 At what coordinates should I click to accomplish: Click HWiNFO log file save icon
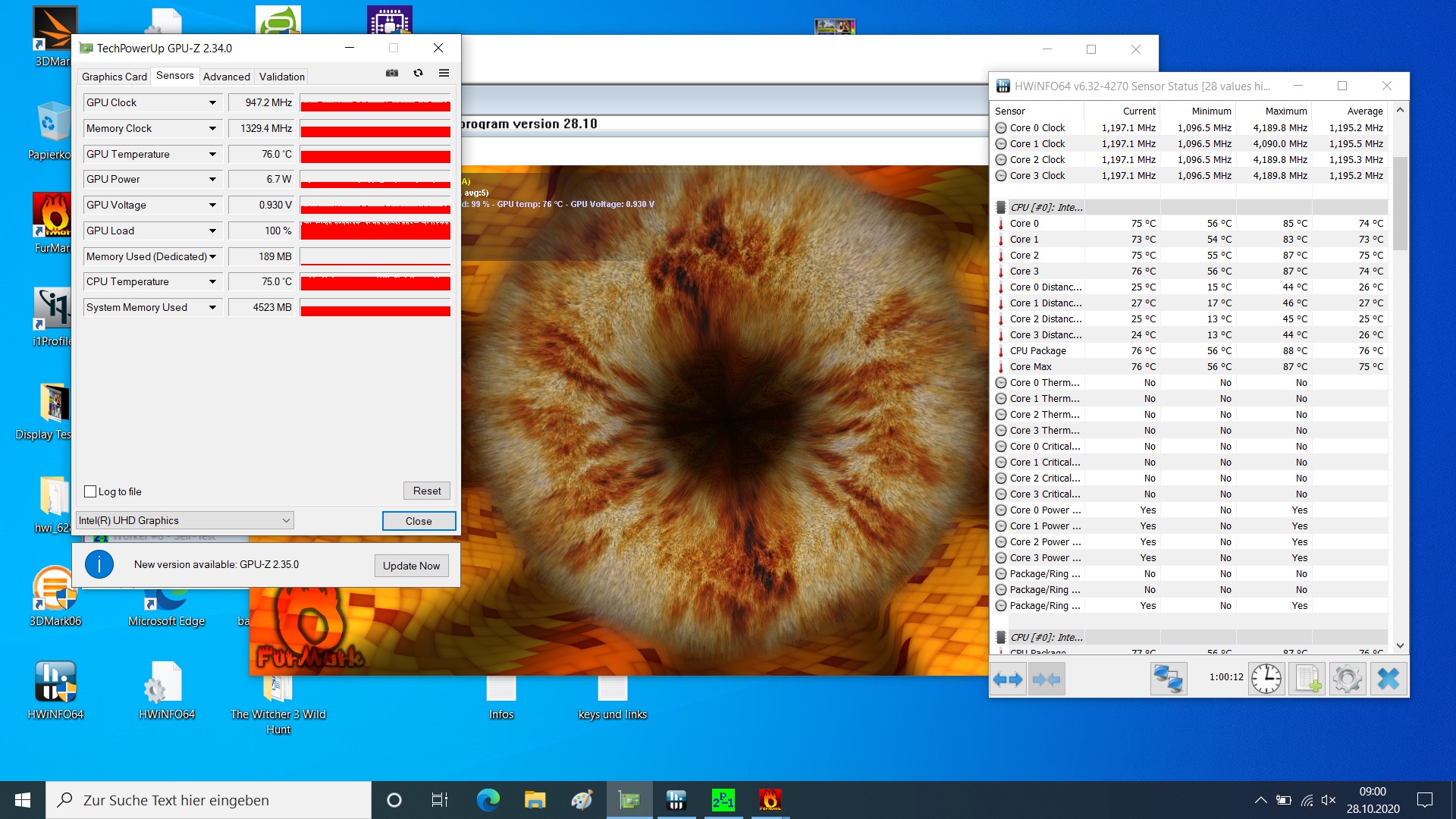pos(1307,679)
